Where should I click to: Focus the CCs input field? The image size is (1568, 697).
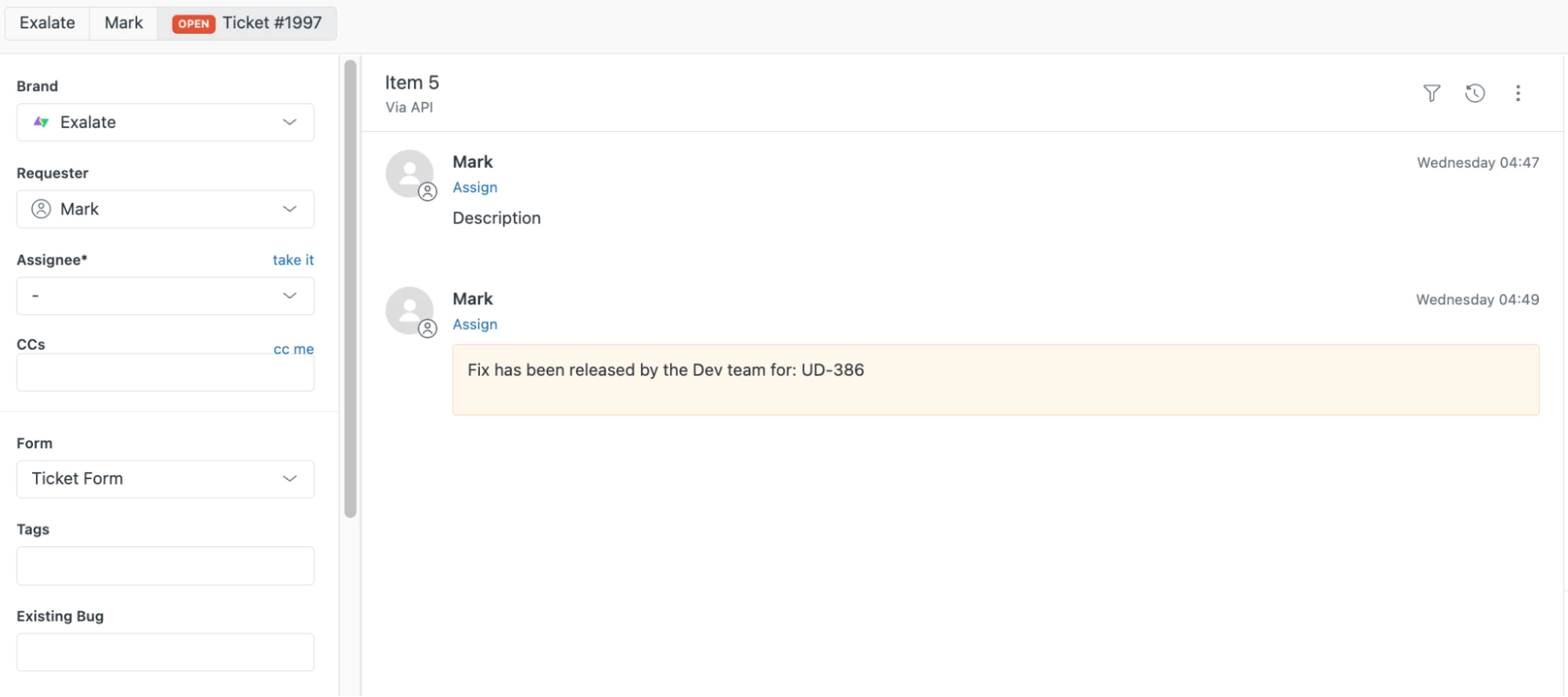pos(166,372)
